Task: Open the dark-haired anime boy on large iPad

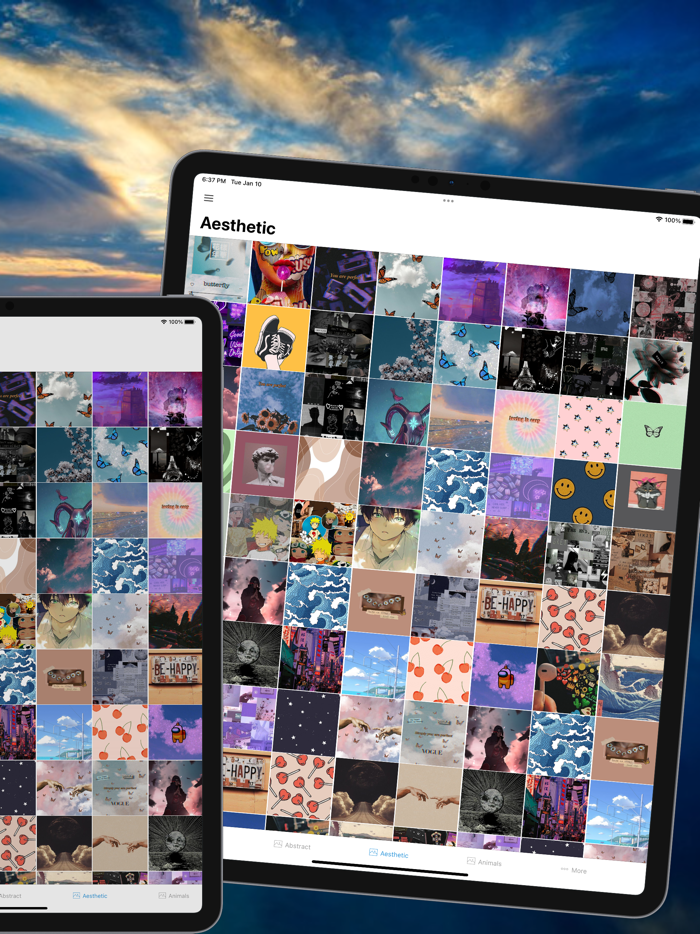Action: (386, 539)
